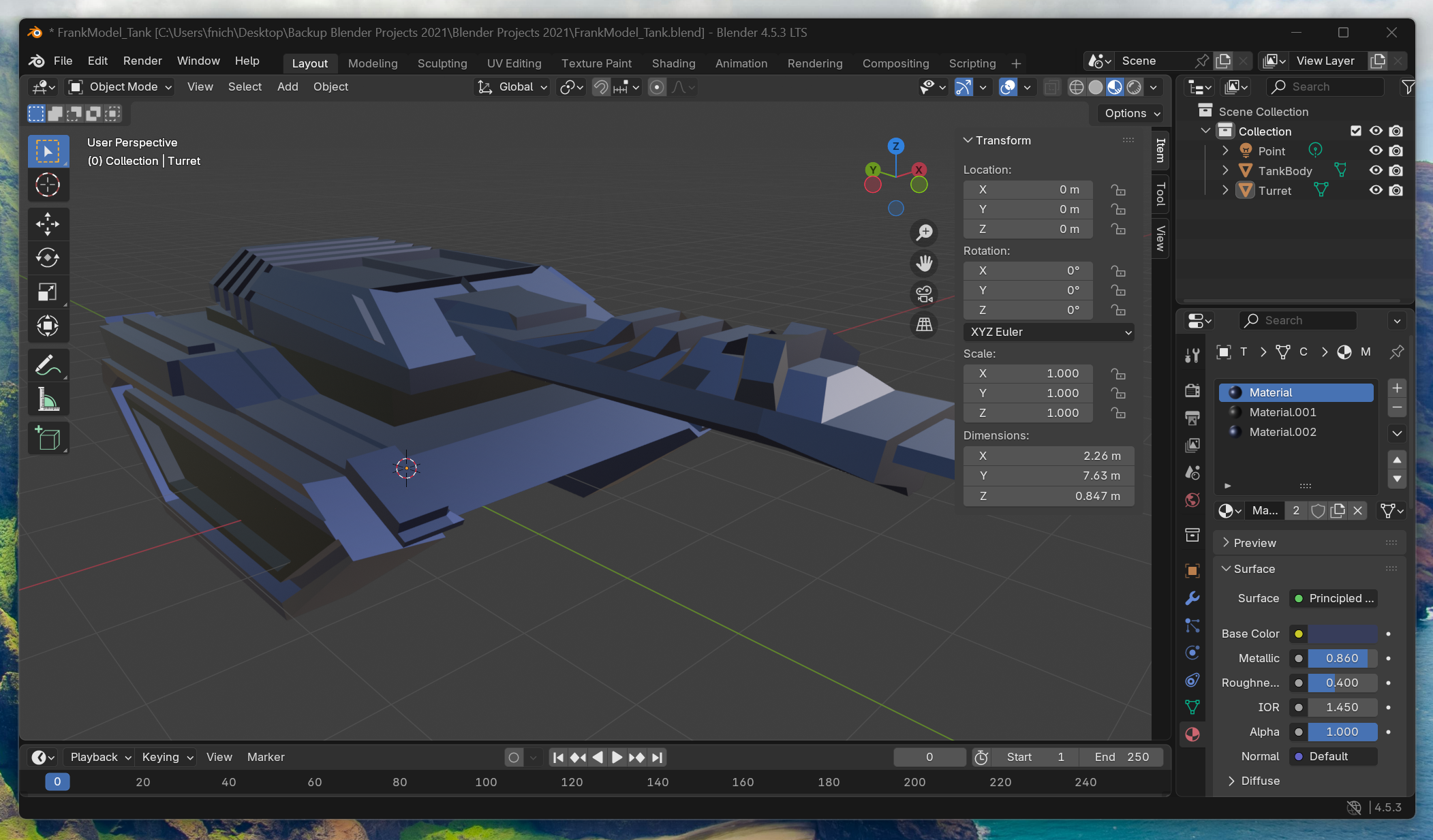This screenshot has width=1433, height=840.
Task: Hide the Turret object in outliner
Action: point(1376,190)
